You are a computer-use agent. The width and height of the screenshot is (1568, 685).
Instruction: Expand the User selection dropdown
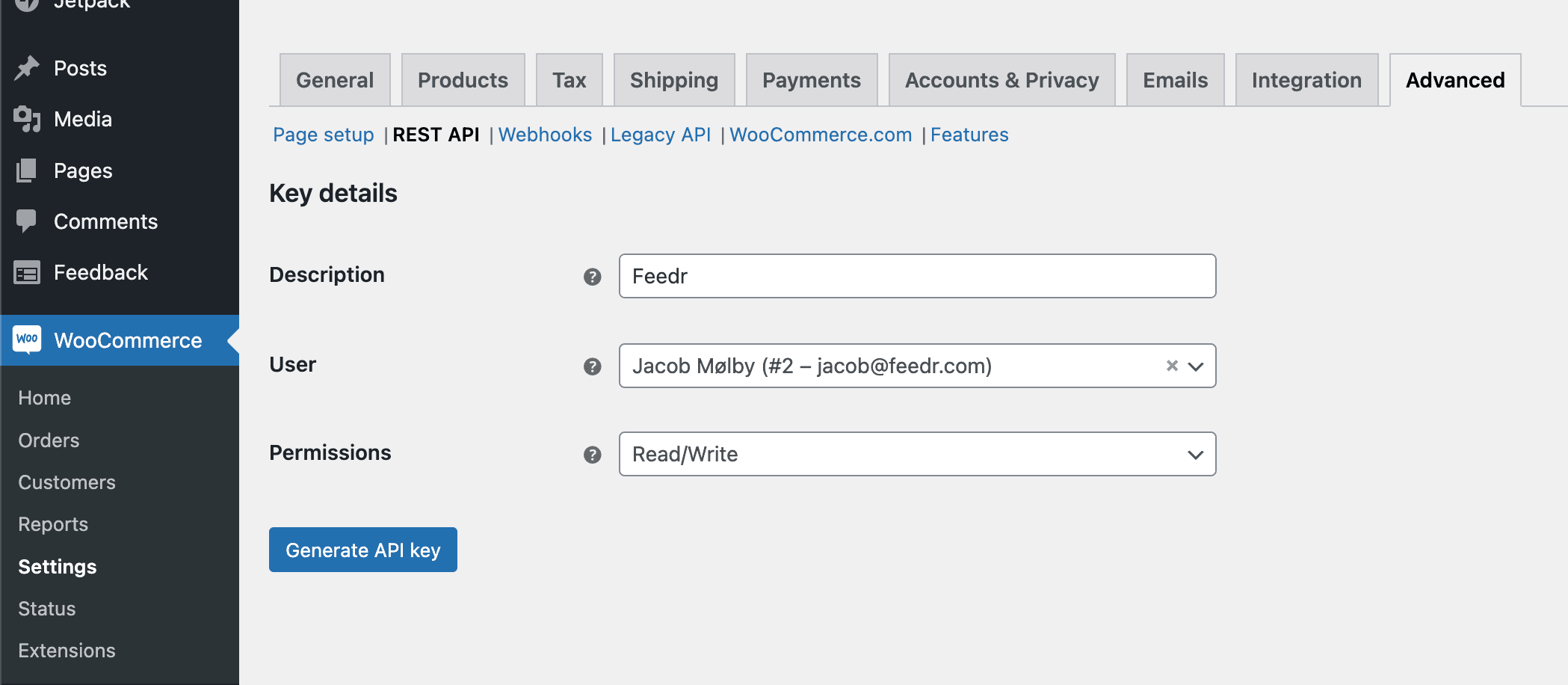(x=1195, y=366)
